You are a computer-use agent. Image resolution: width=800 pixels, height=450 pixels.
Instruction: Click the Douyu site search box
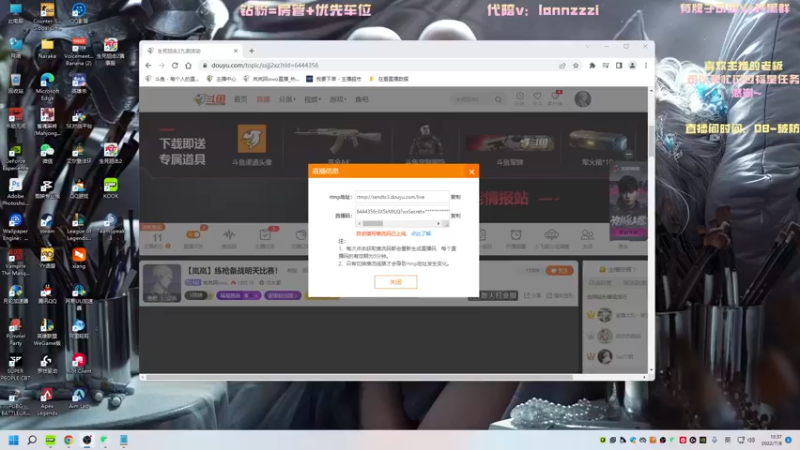point(477,99)
